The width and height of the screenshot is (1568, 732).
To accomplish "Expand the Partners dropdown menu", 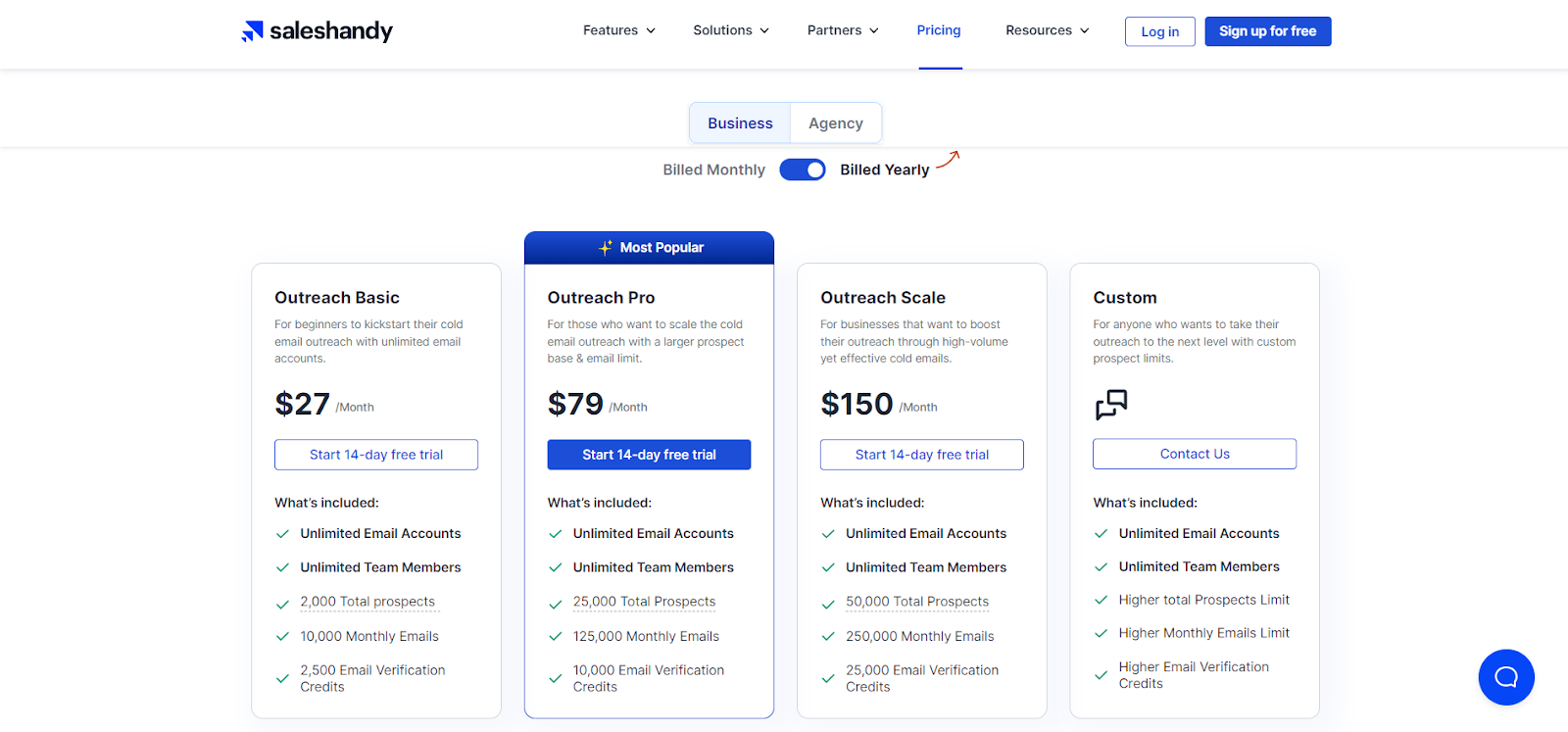I will 843,30.
